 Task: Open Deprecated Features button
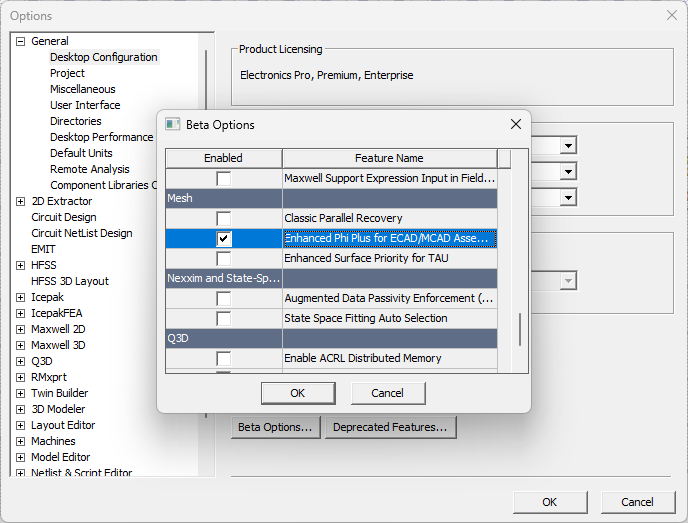pos(390,427)
